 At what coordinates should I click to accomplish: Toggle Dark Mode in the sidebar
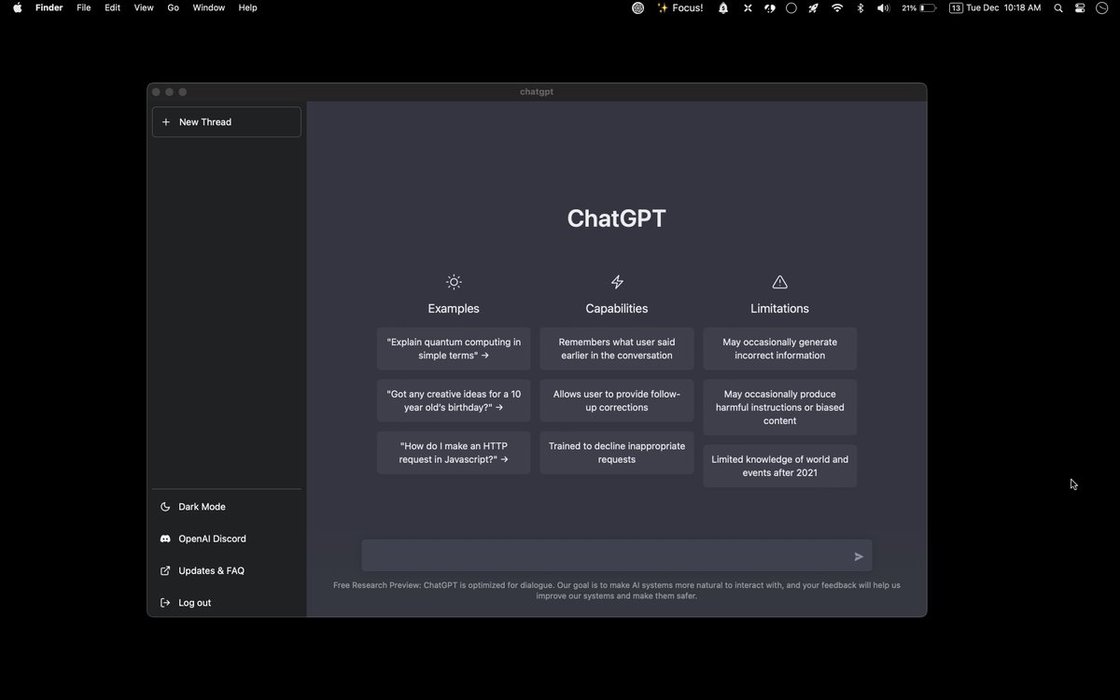pos(201,507)
